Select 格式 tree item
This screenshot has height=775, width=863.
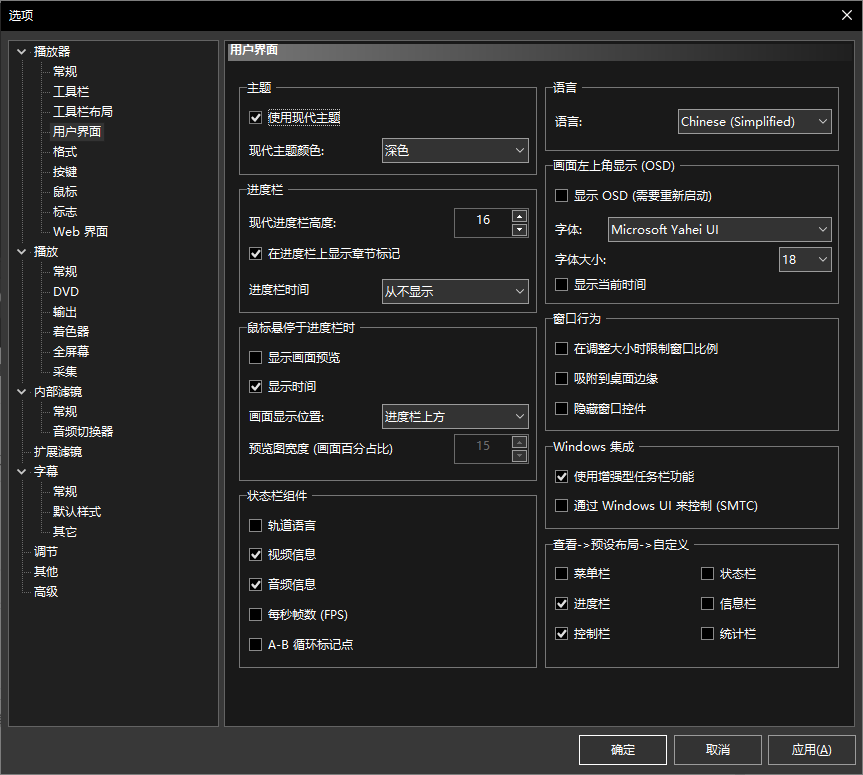click(x=65, y=151)
